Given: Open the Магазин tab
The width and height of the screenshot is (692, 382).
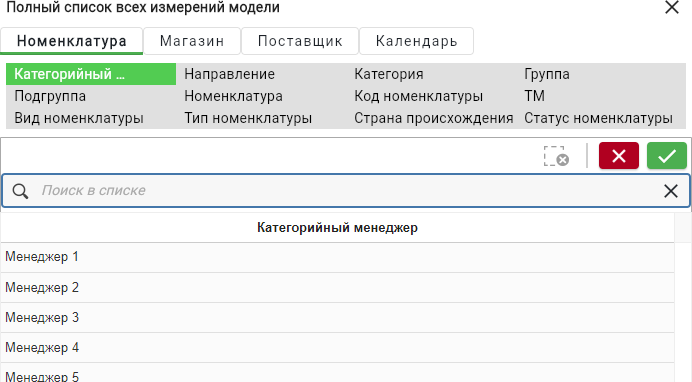Looking at the screenshot, I should [192, 41].
